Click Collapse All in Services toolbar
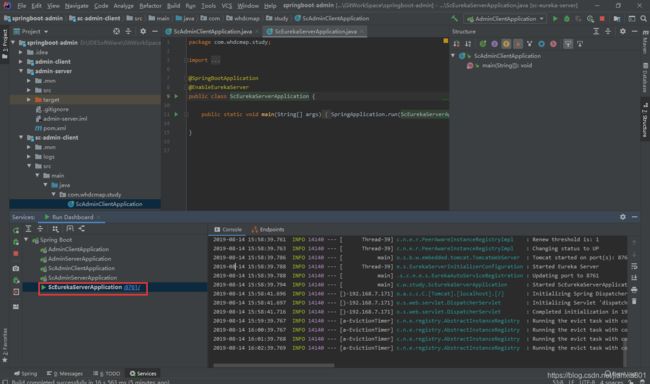 40,228
